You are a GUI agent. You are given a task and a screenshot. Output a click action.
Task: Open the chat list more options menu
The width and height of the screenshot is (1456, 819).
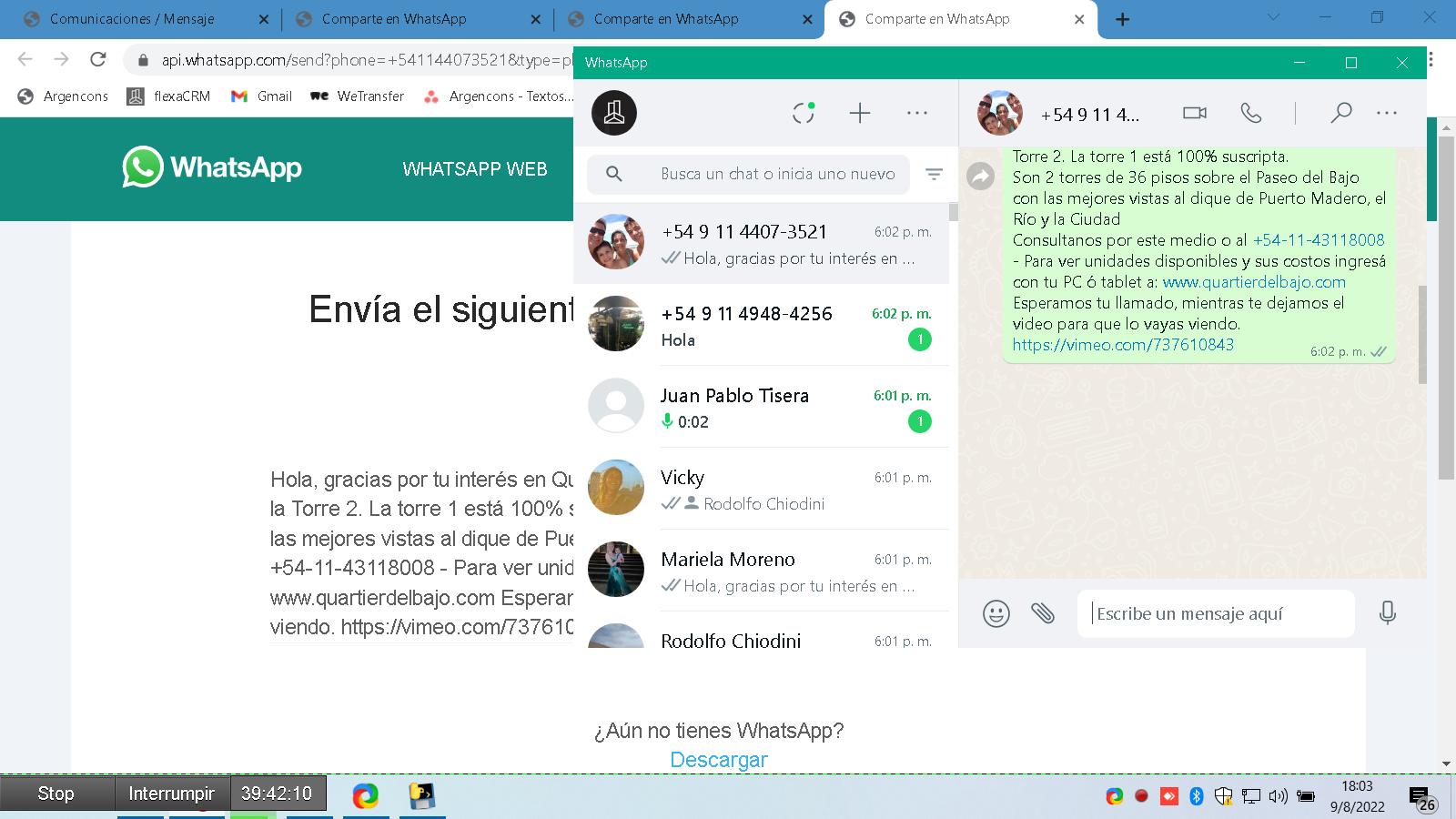[x=917, y=113]
